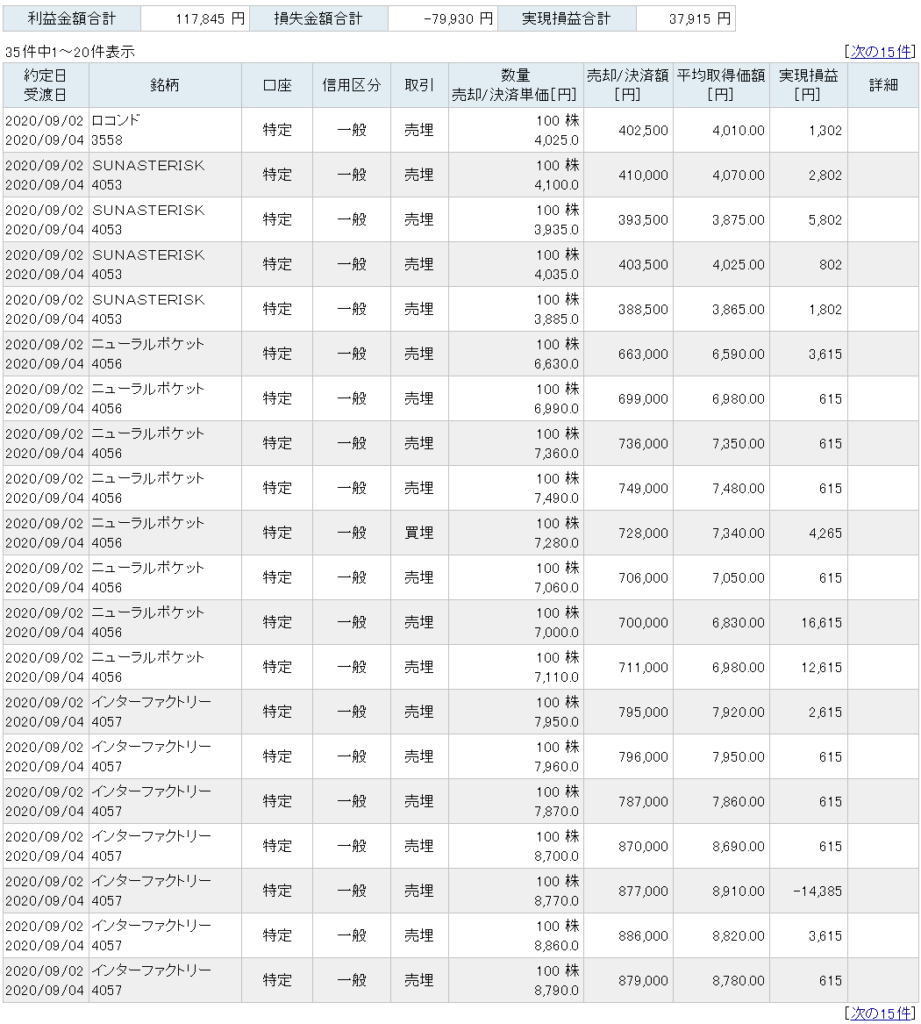Viewport: 921px width, 1024px height.
Task: Select the 信用区分 column header
Action: 351,86
